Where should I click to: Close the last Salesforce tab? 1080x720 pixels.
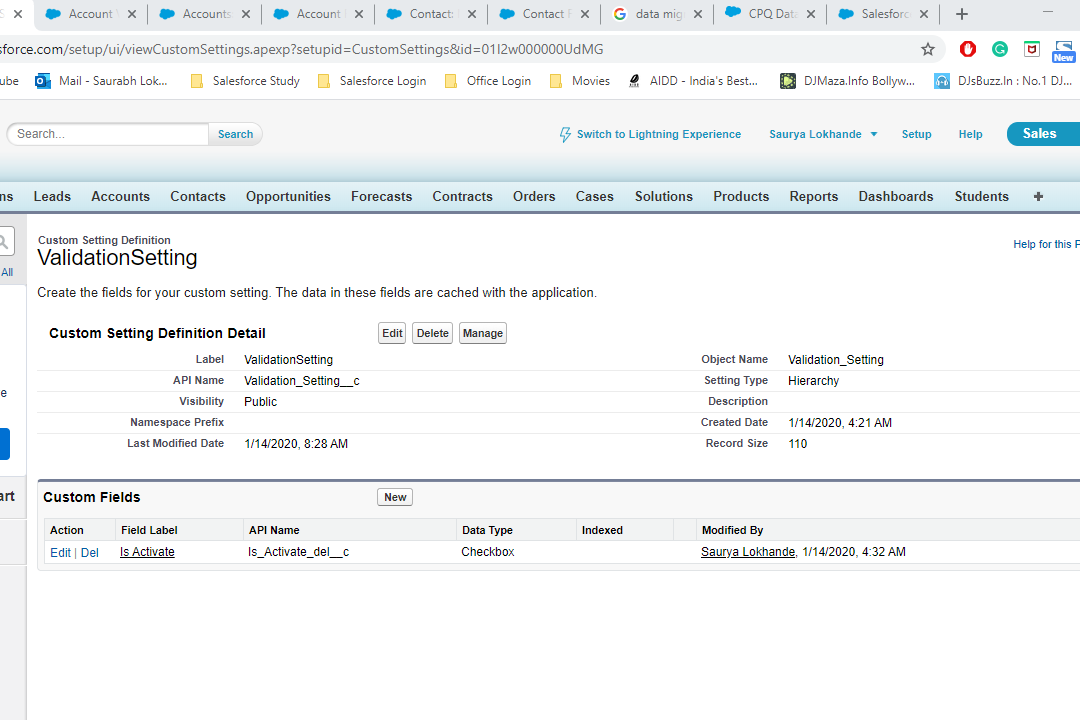click(x=924, y=14)
